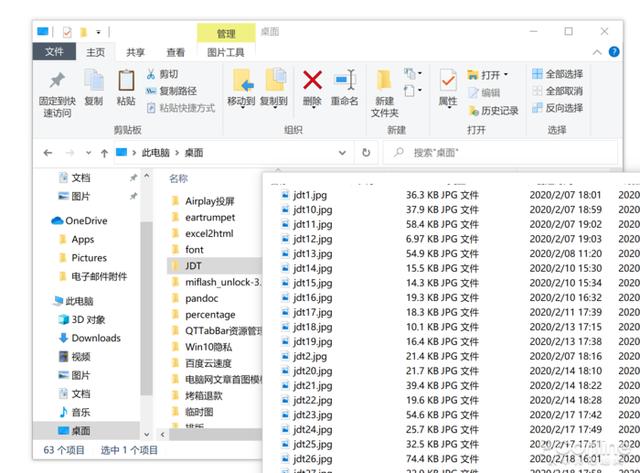Select 此电脑 in the navigation pane
This screenshot has width=640, height=473.
(x=73, y=301)
